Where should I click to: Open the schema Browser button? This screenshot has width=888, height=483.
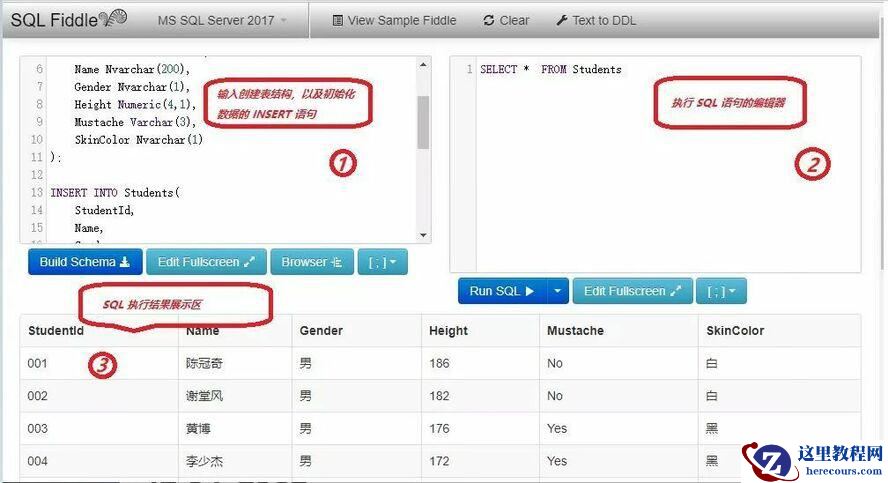312,262
